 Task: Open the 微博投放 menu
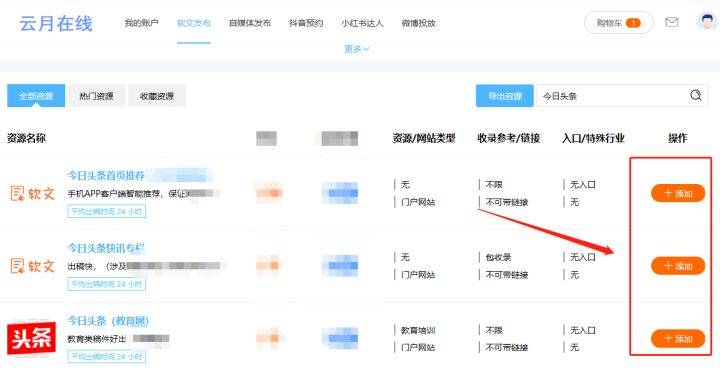pyautogui.click(x=418, y=23)
